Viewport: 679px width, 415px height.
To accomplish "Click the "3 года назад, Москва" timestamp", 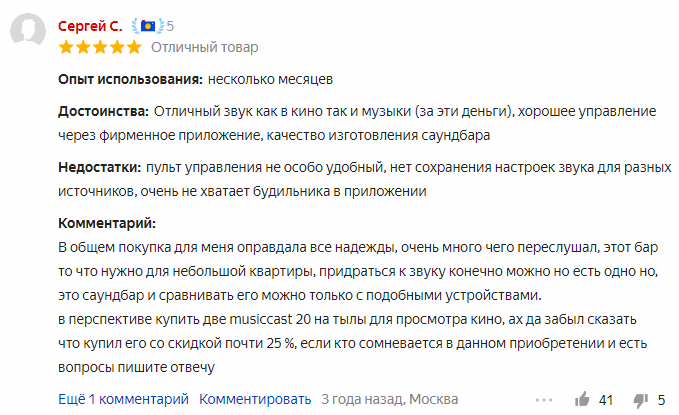I will pyautogui.click(x=389, y=399).
